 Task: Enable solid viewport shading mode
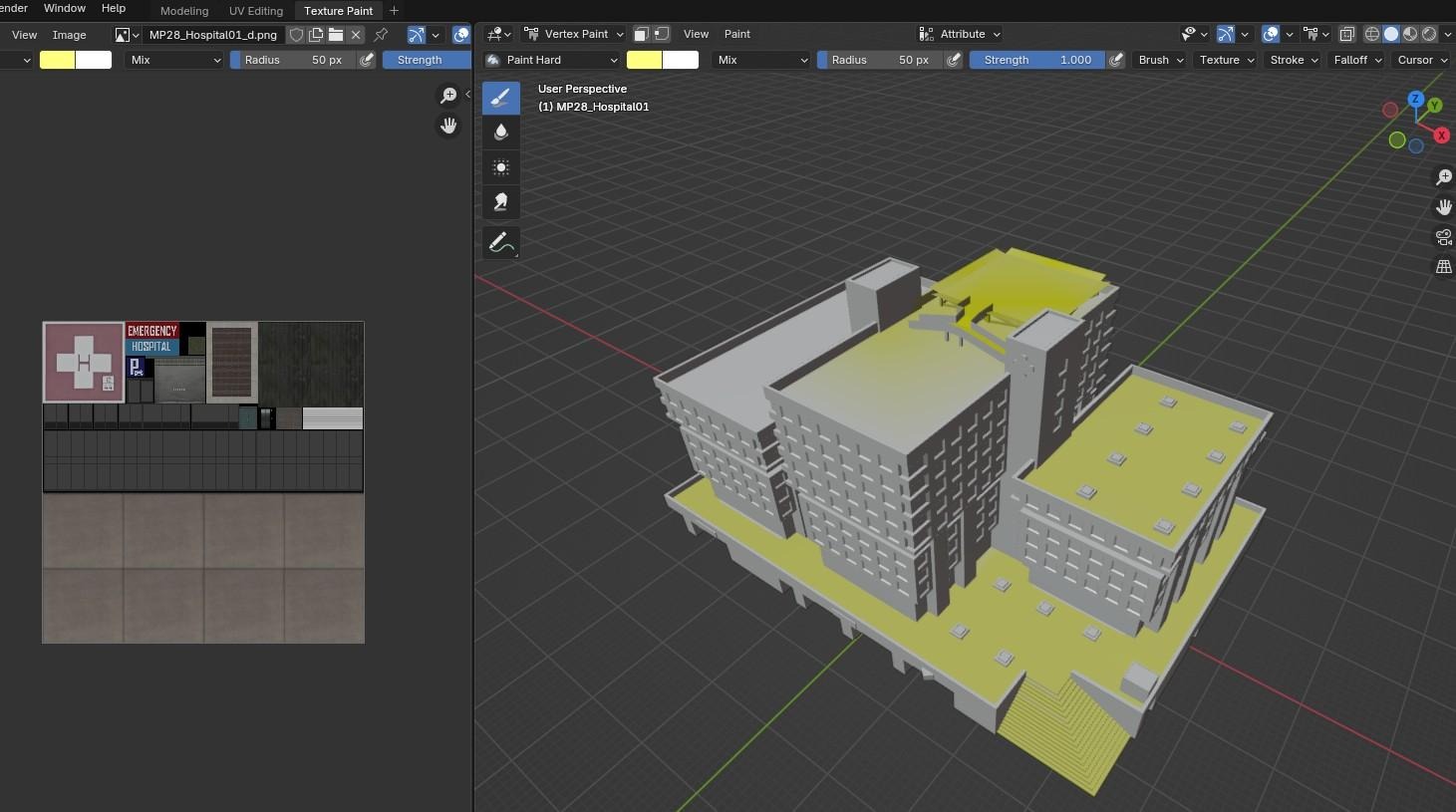click(x=1391, y=34)
